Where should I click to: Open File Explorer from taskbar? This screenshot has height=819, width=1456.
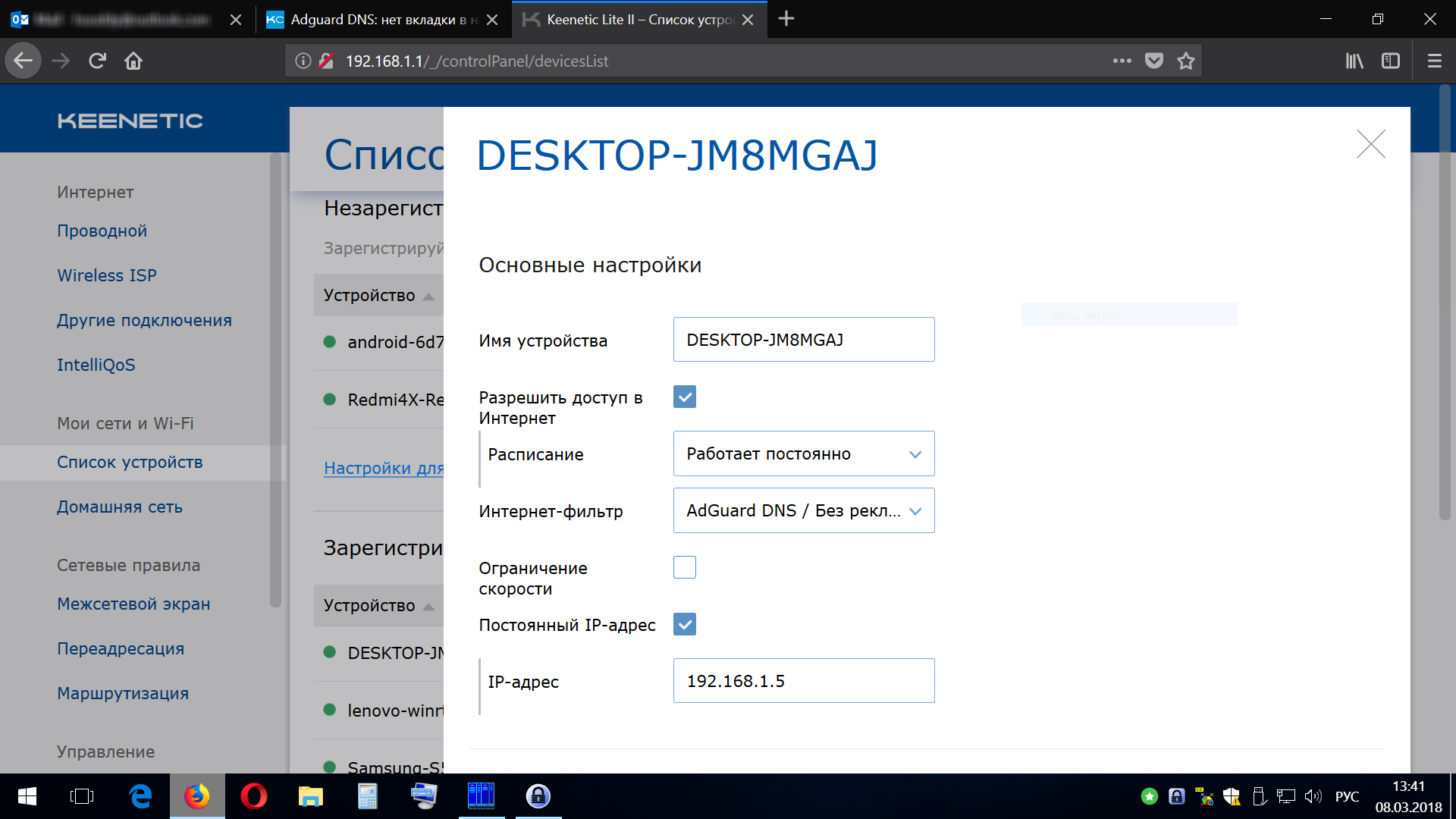click(311, 796)
